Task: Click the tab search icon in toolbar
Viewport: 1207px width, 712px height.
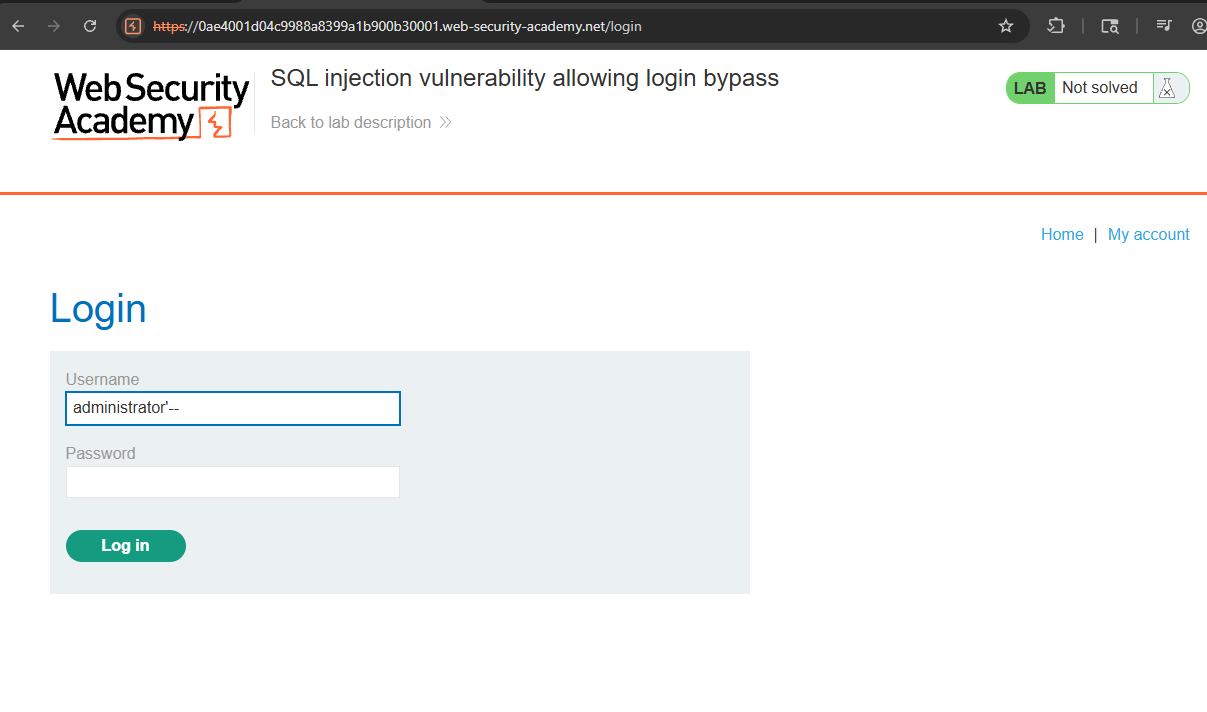Action: [x=1110, y=26]
